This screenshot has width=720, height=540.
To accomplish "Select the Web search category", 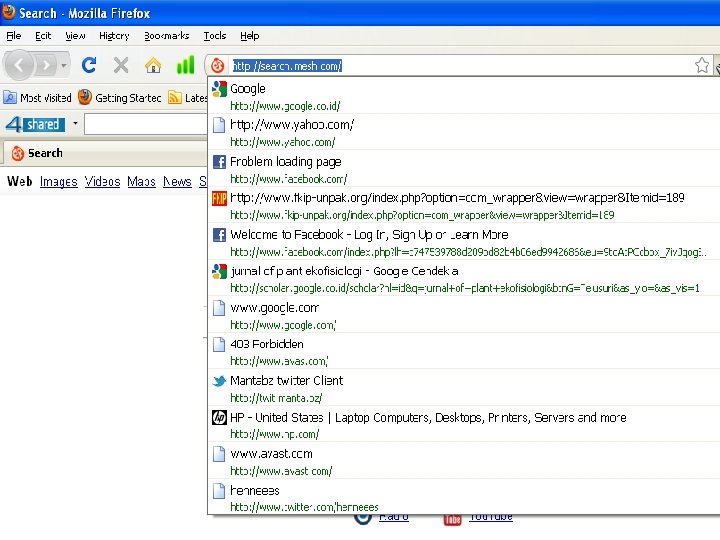I will click(x=20, y=181).
